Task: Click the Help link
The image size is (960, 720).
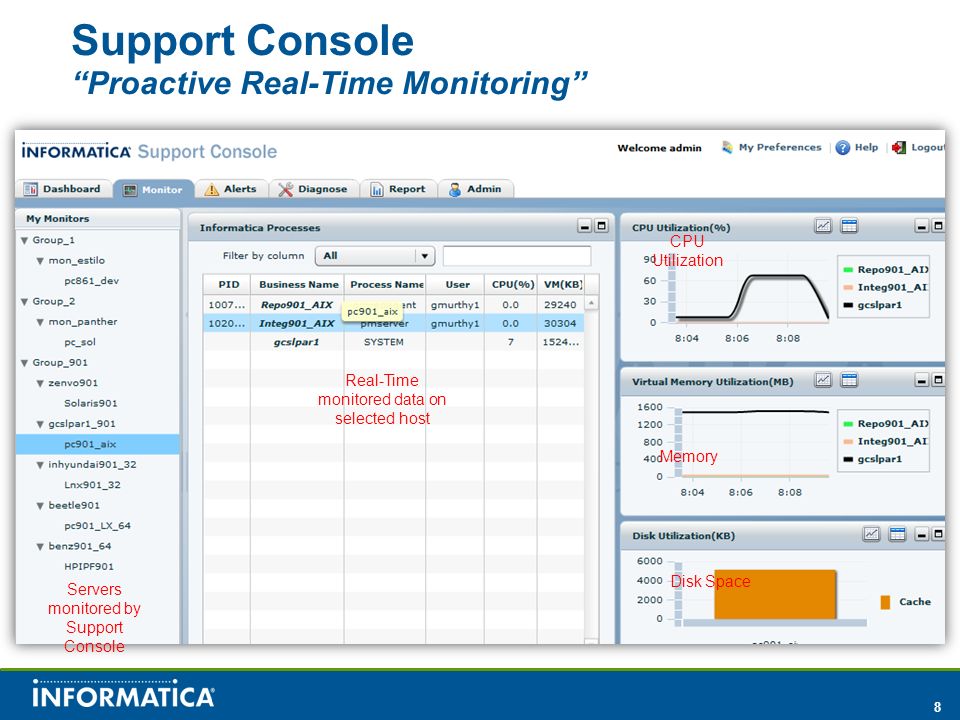Action: 866,147
